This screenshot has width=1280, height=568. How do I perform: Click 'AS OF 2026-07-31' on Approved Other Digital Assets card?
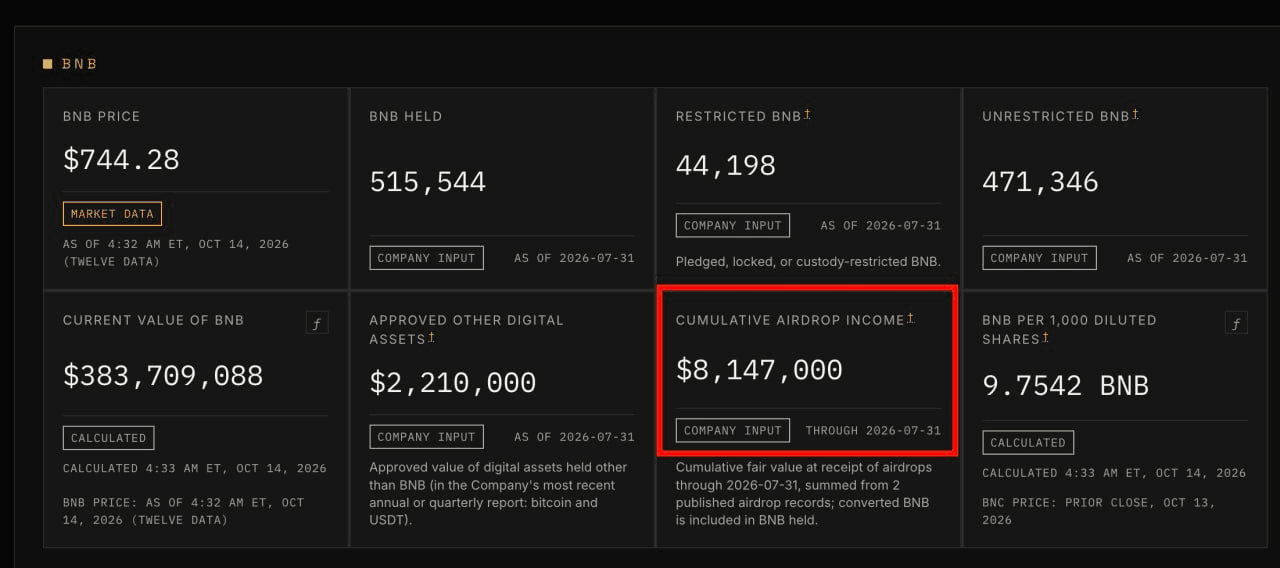tap(574, 437)
